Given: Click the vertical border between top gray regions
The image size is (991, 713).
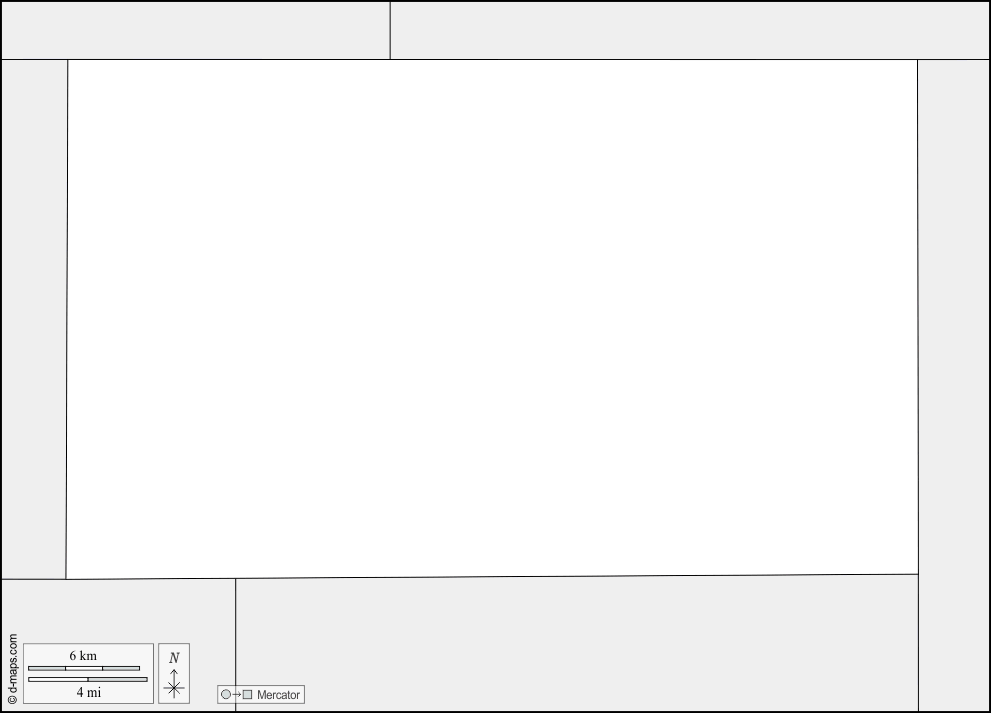Looking at the screenshot, I should [390, 30].
